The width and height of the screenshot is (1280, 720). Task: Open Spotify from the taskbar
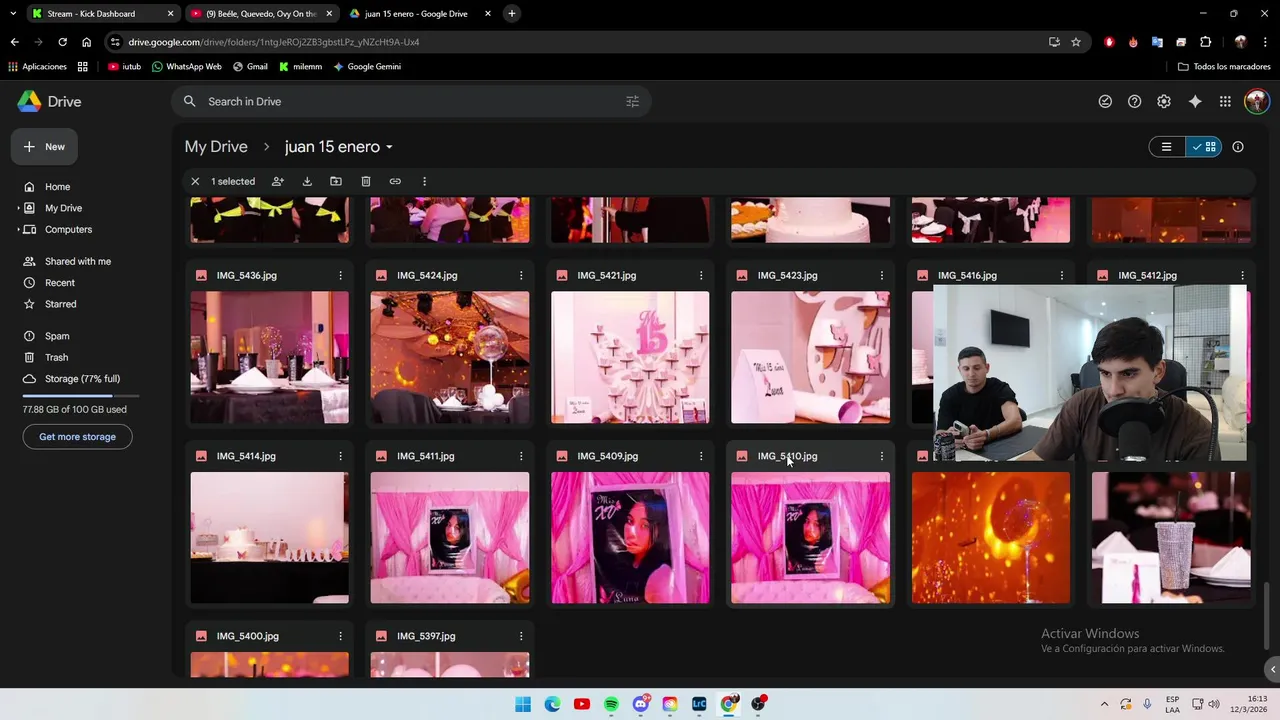[611, 704]
